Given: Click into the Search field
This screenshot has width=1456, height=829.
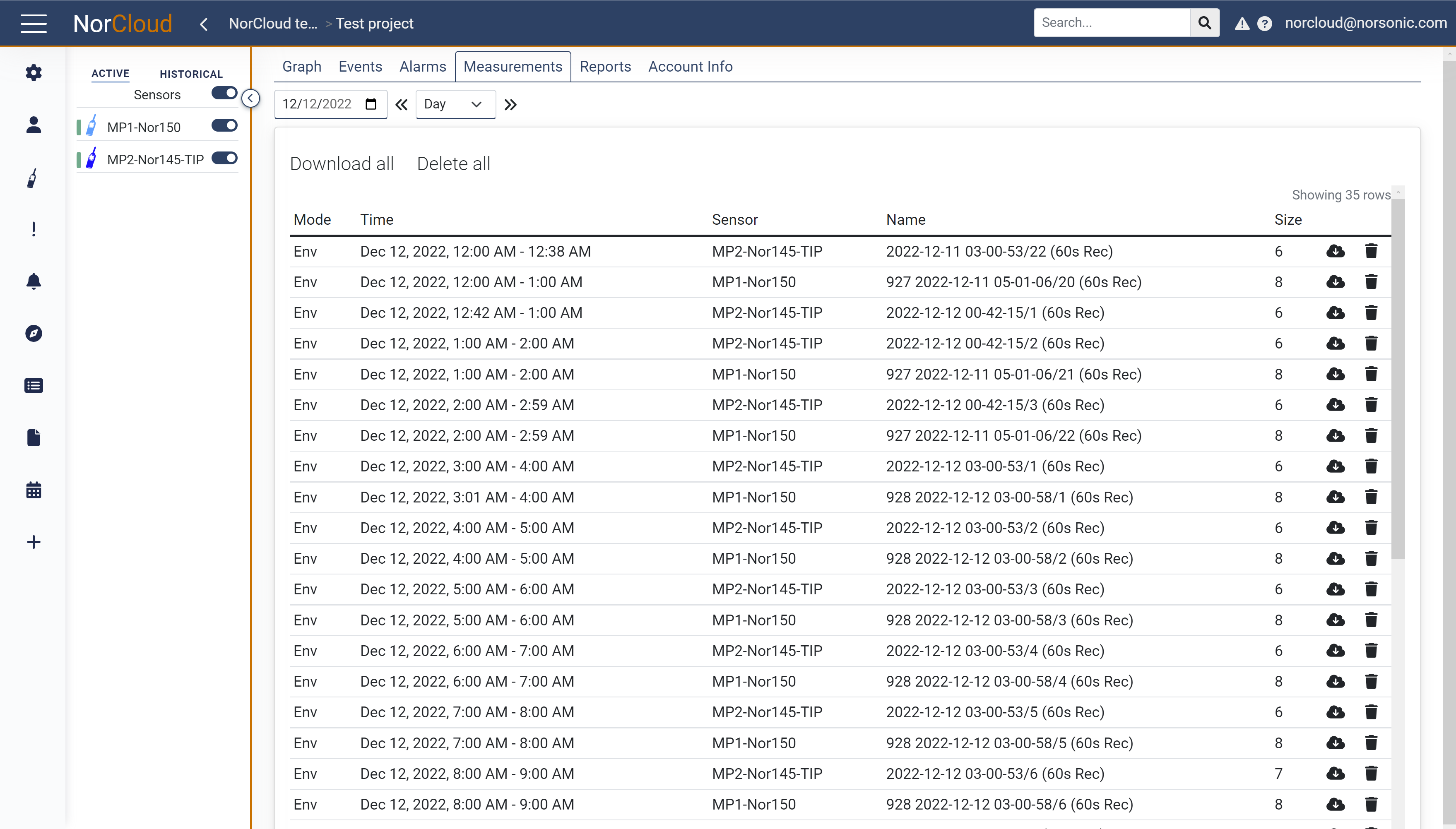Looking at the screenshot, I should tap(1112, 23).
